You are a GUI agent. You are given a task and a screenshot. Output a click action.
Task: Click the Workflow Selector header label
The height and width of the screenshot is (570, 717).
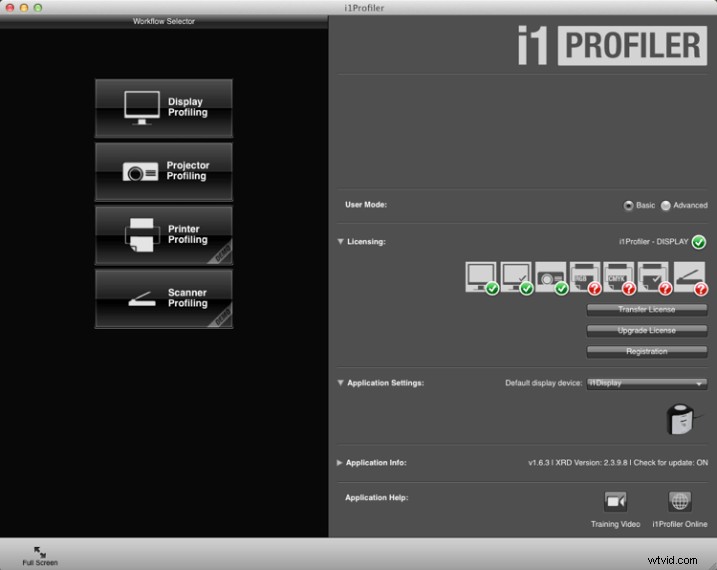pos(164,21)
